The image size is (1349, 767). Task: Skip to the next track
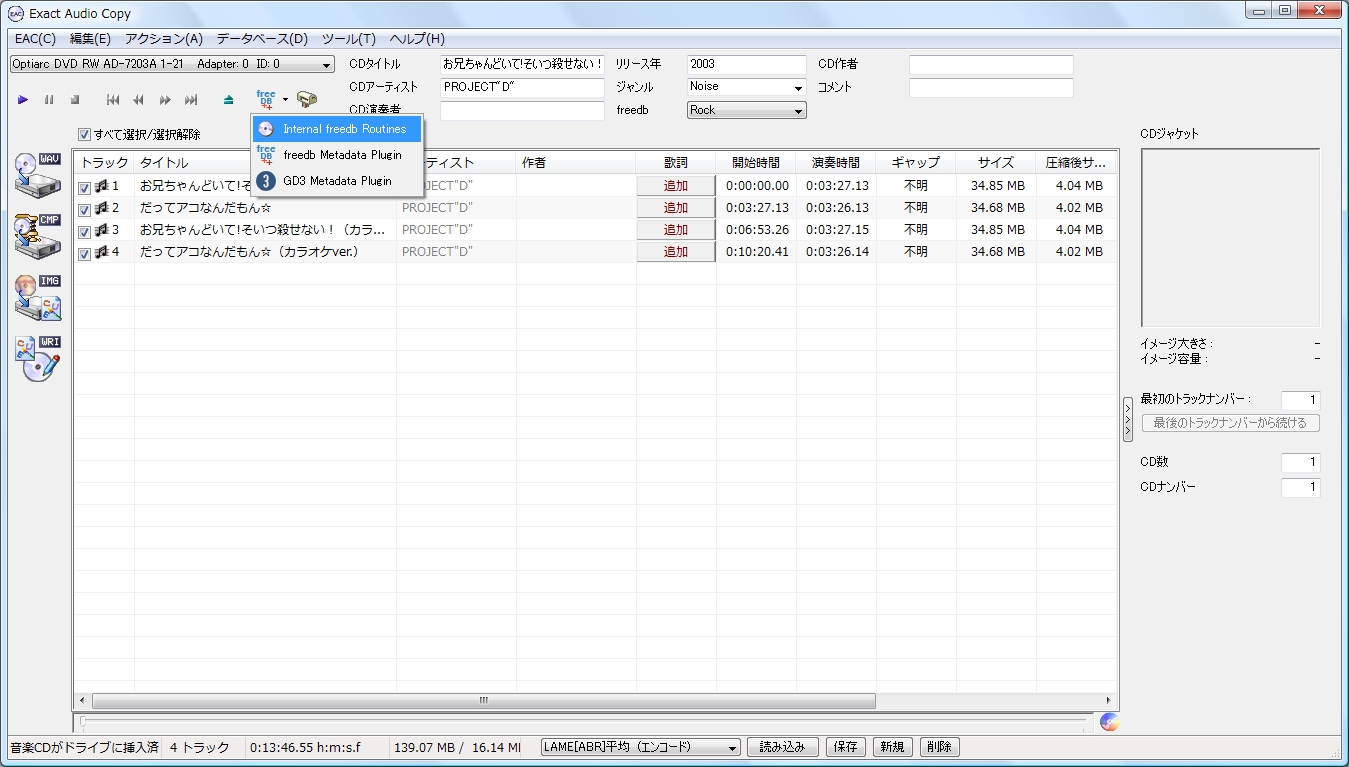(191, 100)
